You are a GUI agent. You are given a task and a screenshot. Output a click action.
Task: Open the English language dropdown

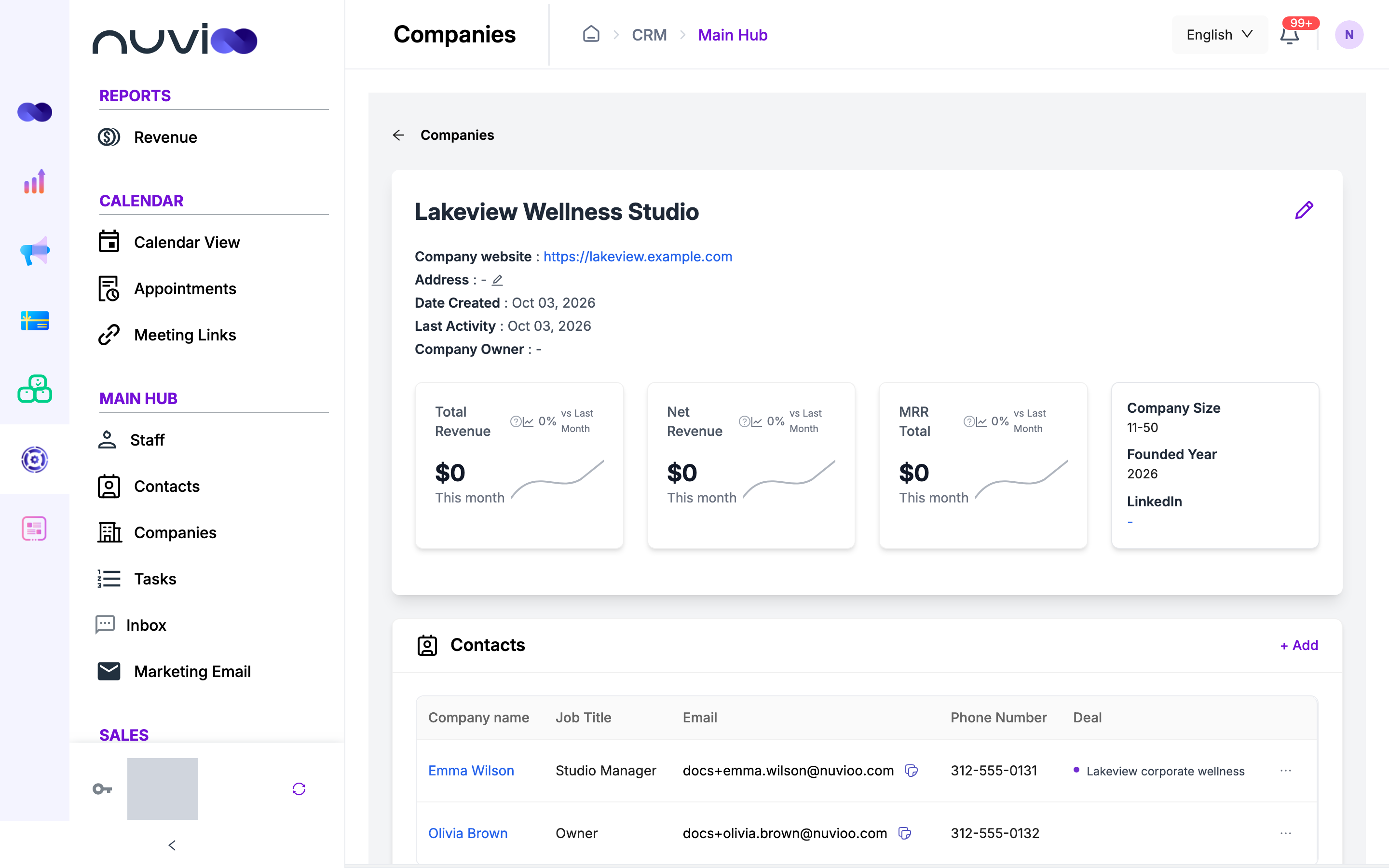[x=1219, y=35]
